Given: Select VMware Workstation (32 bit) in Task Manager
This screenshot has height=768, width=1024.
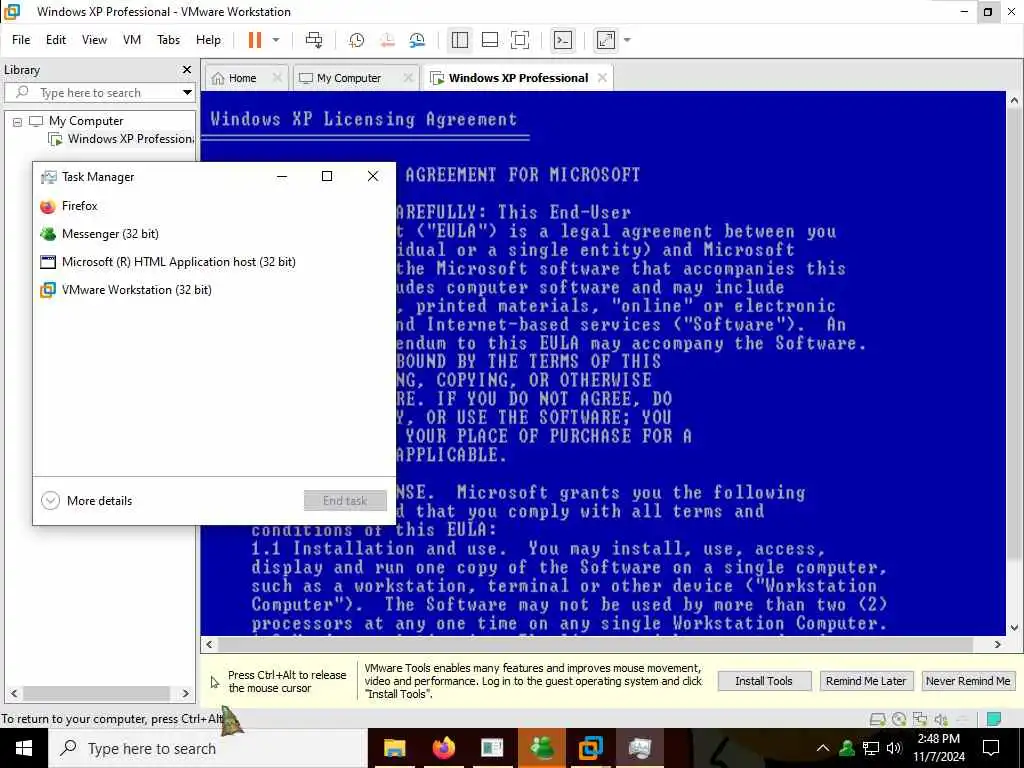Looking at the screenshot, I should (214, 290).
